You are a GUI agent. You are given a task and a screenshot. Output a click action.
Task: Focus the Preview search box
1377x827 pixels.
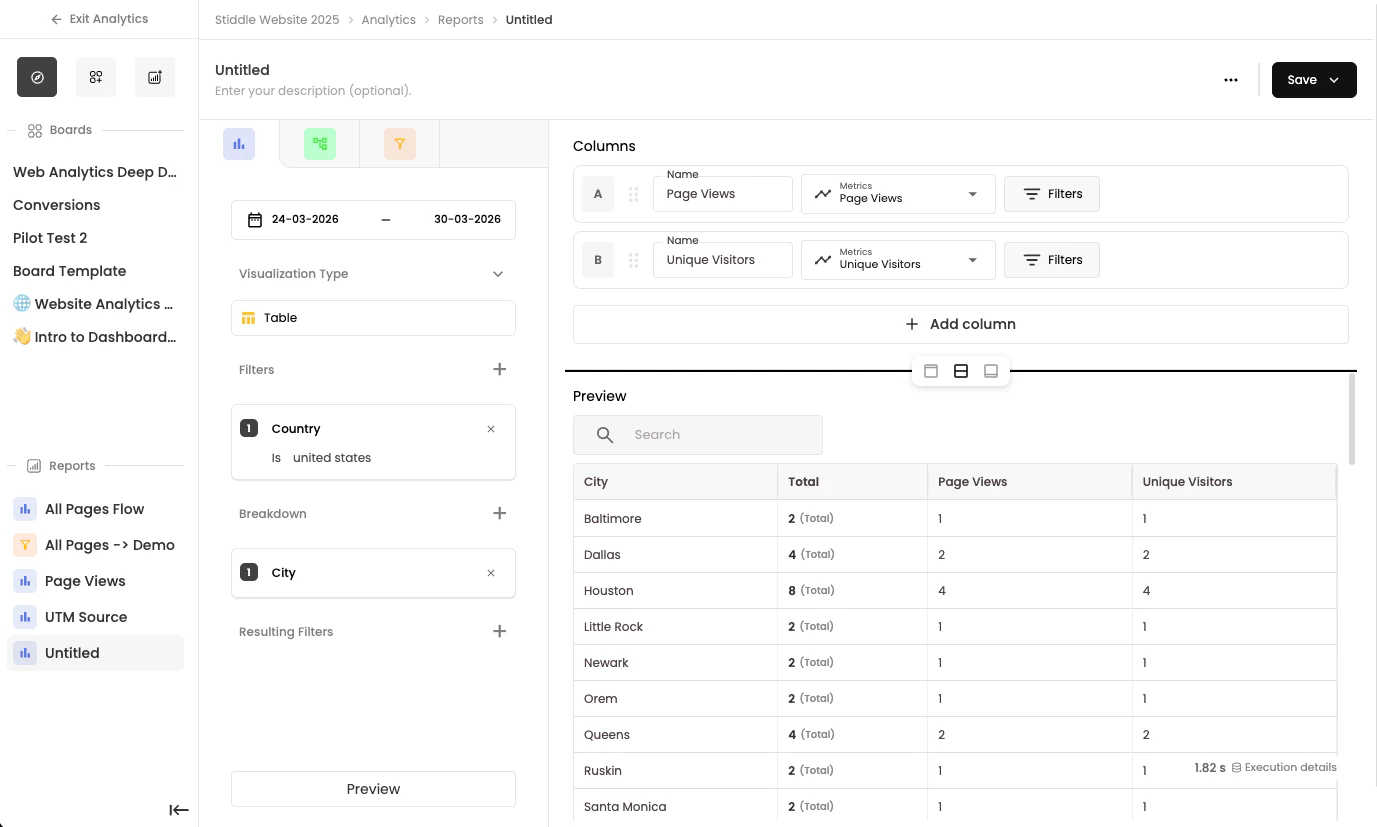(698, 435)
